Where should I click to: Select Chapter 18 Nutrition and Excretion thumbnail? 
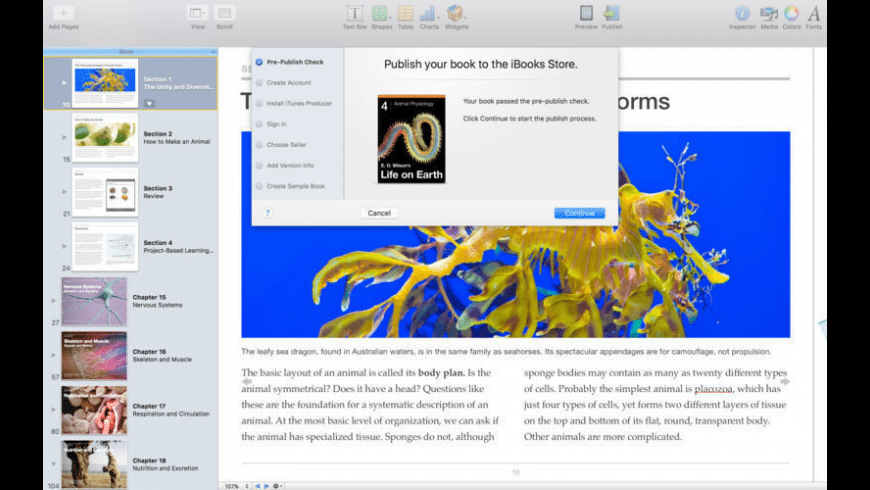tap(94, 464)
